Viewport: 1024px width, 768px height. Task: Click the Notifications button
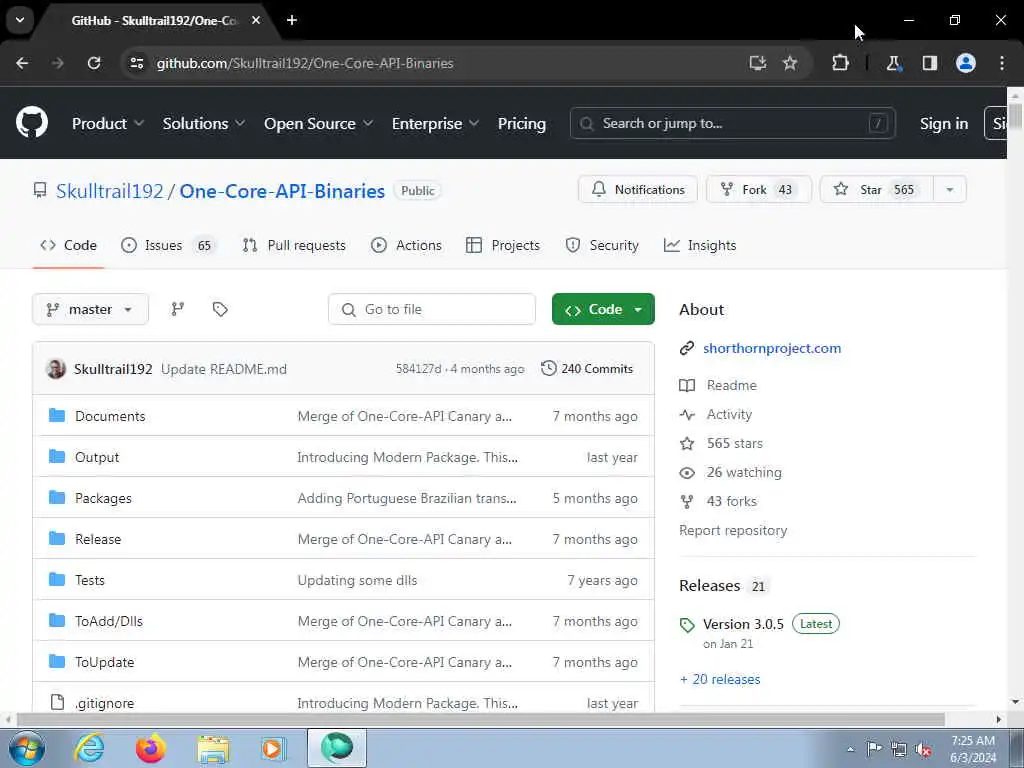(x=638, y=189)
